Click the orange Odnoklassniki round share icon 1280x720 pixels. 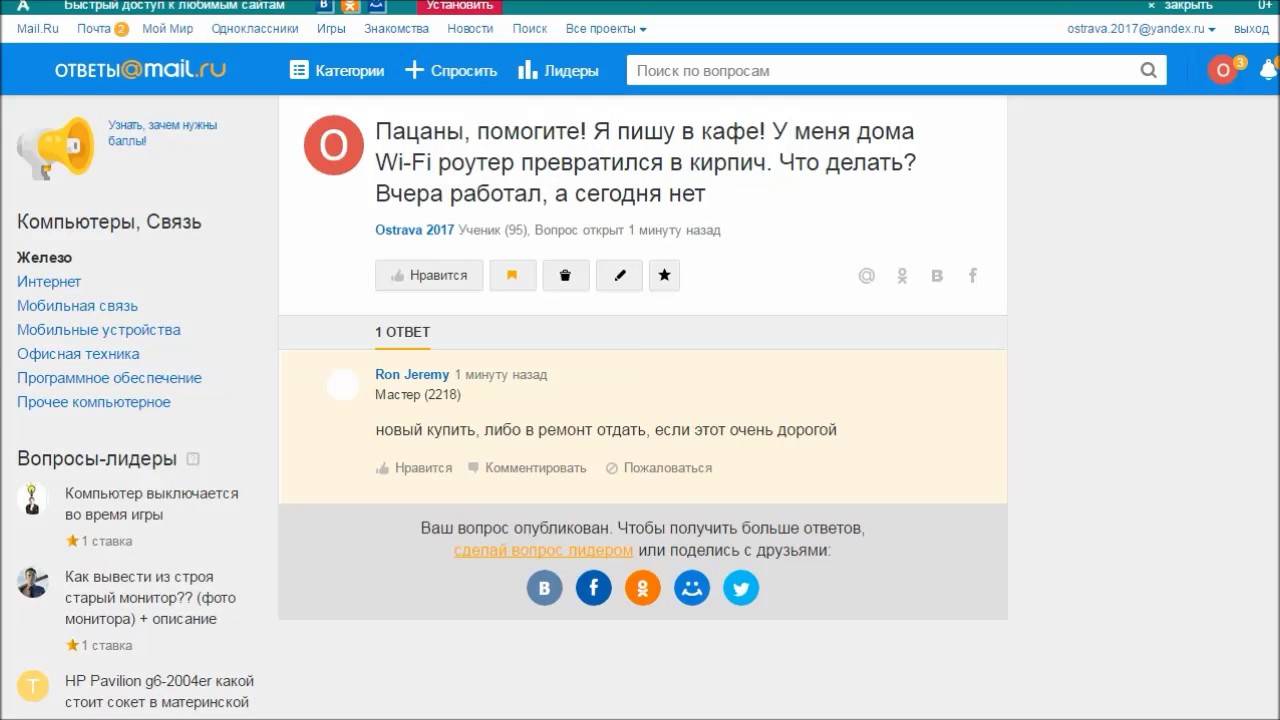(x=643, y=588)
